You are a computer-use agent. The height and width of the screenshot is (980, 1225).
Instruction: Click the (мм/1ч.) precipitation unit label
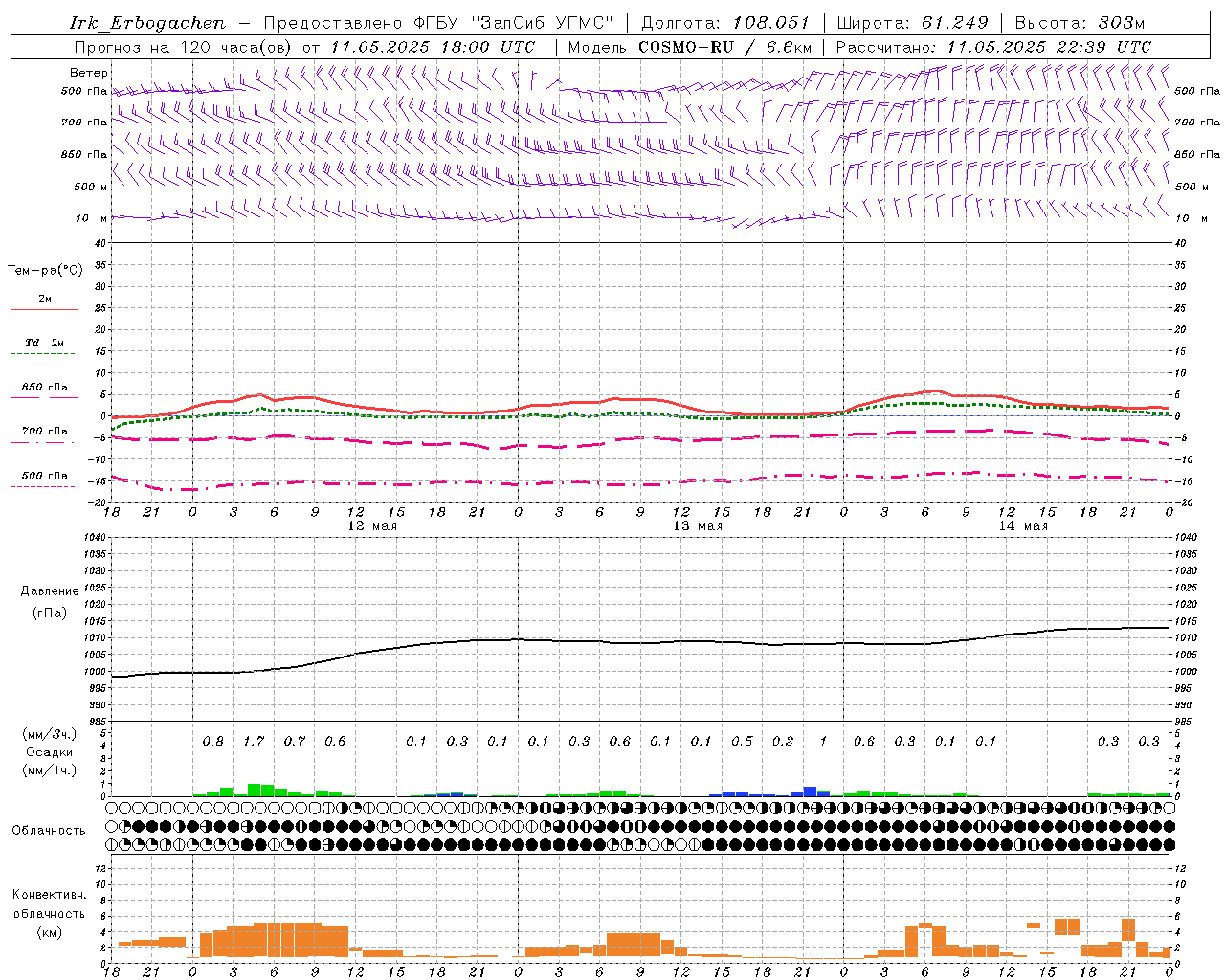click(x=50, y=770)
